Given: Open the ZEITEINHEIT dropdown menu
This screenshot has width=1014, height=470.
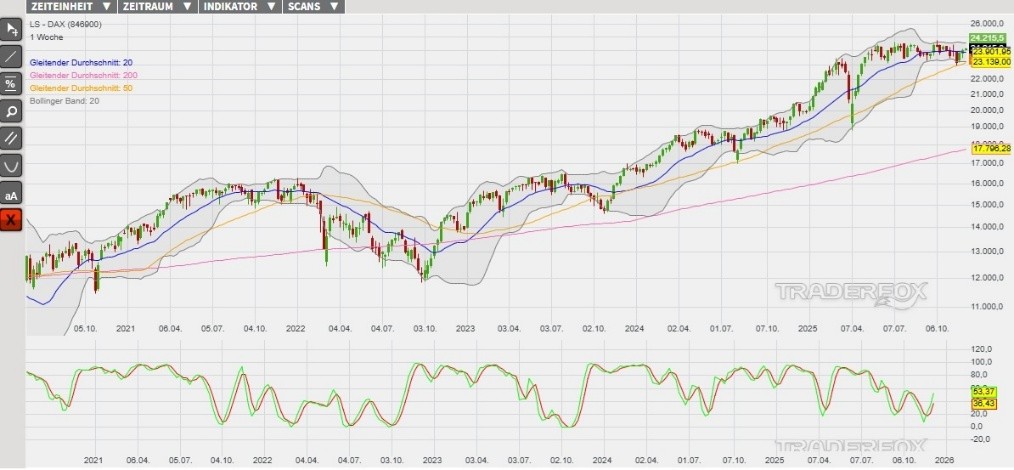Looking at the screenshot, I should tap(71, 6).
